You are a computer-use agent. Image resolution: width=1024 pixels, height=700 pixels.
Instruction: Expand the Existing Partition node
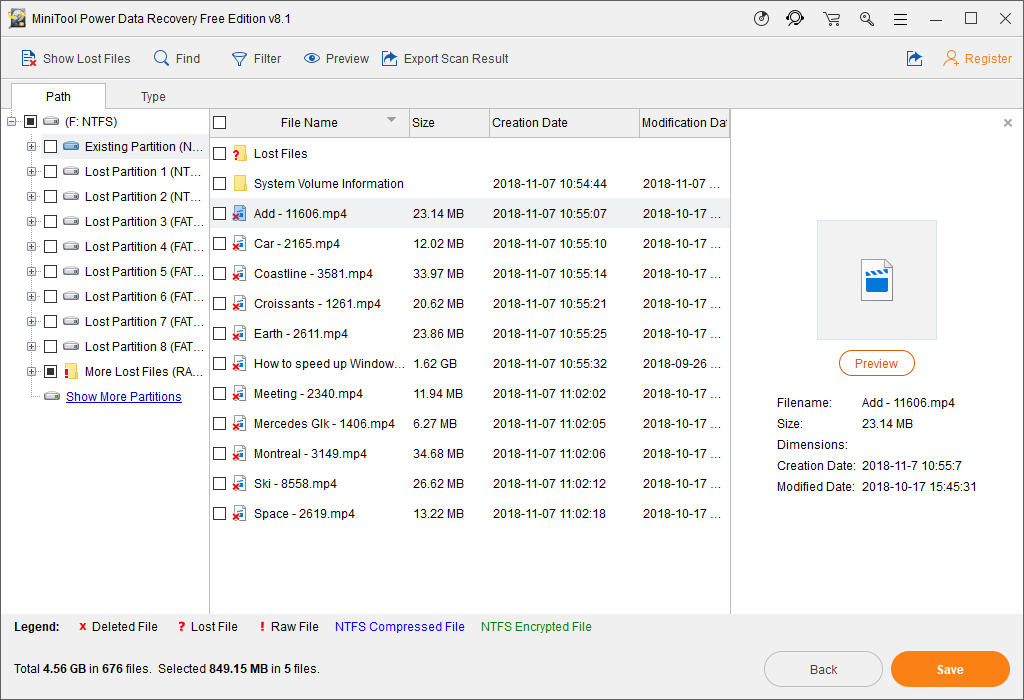click(31, 147)
